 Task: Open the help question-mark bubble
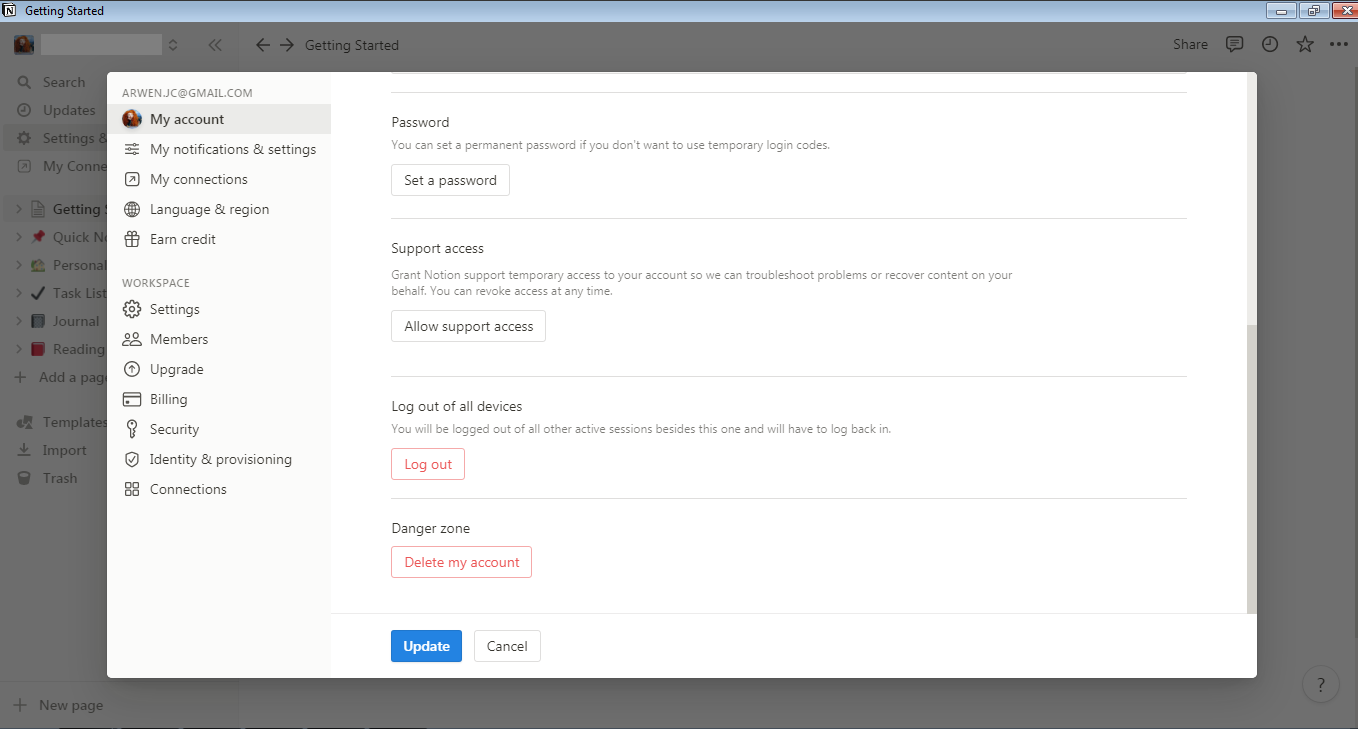pyautogui.click(x=1321, y=684)
